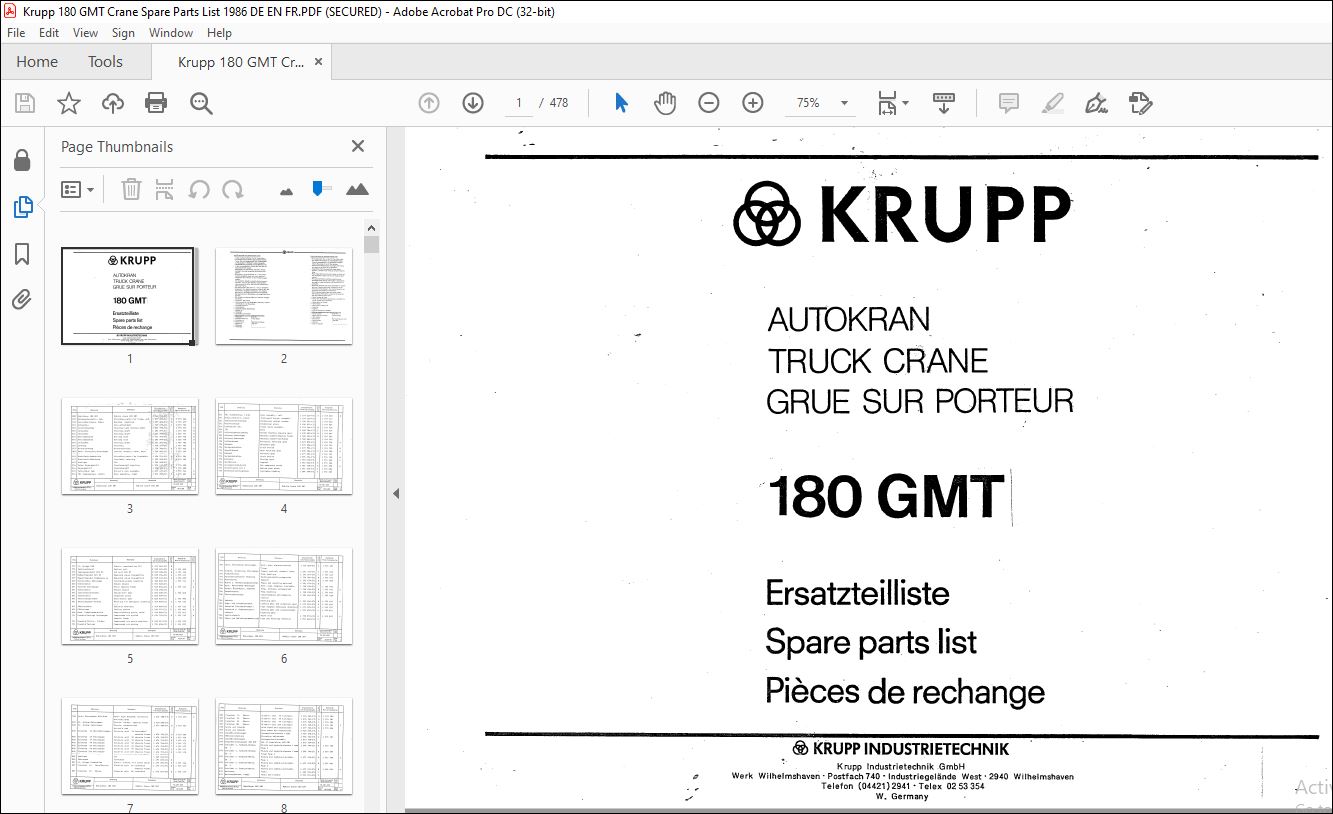Close the Page Thumbnails panel
The image size is (1333, 814).
coord(358,146)
